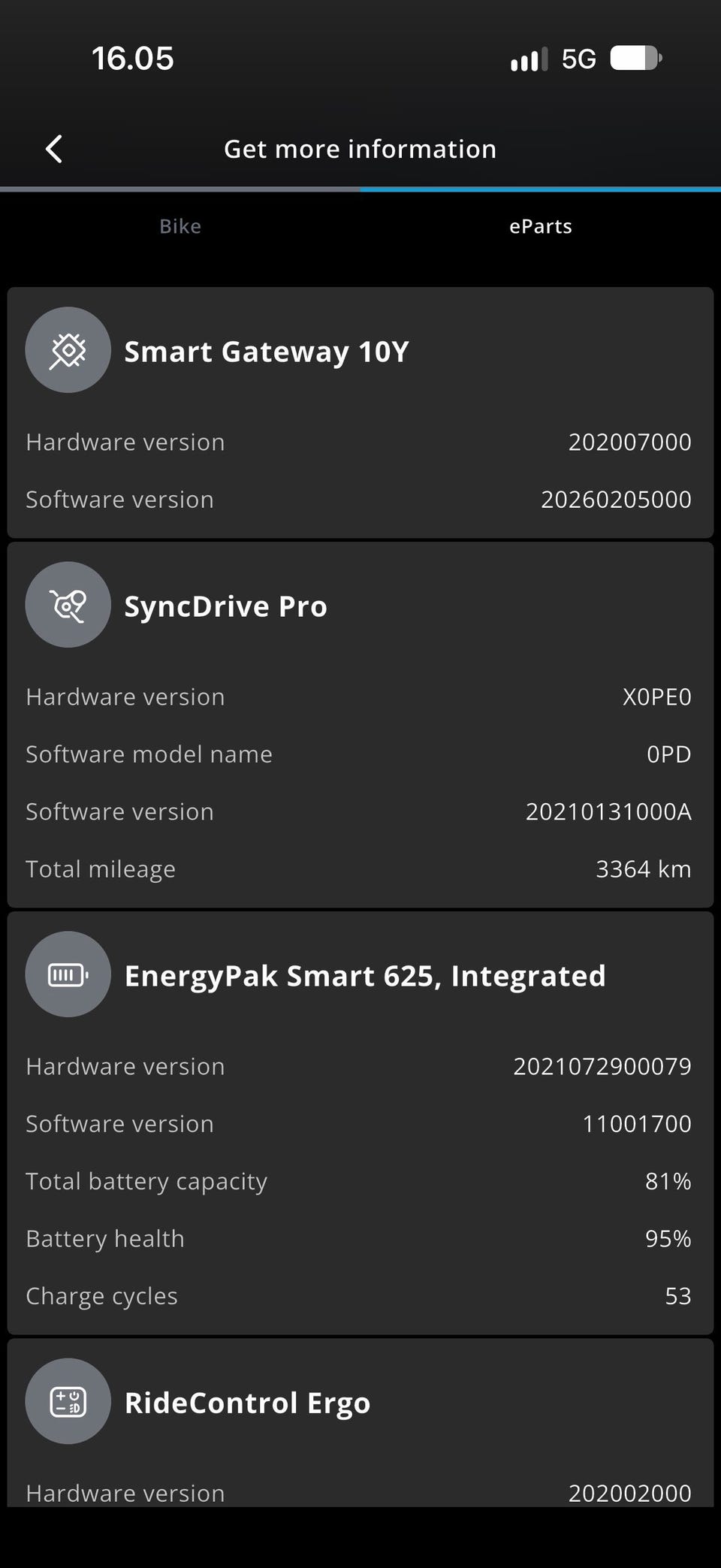Tap the software version value 11001700
This screenshot has height=1568, width=721.
point(637,1123)
